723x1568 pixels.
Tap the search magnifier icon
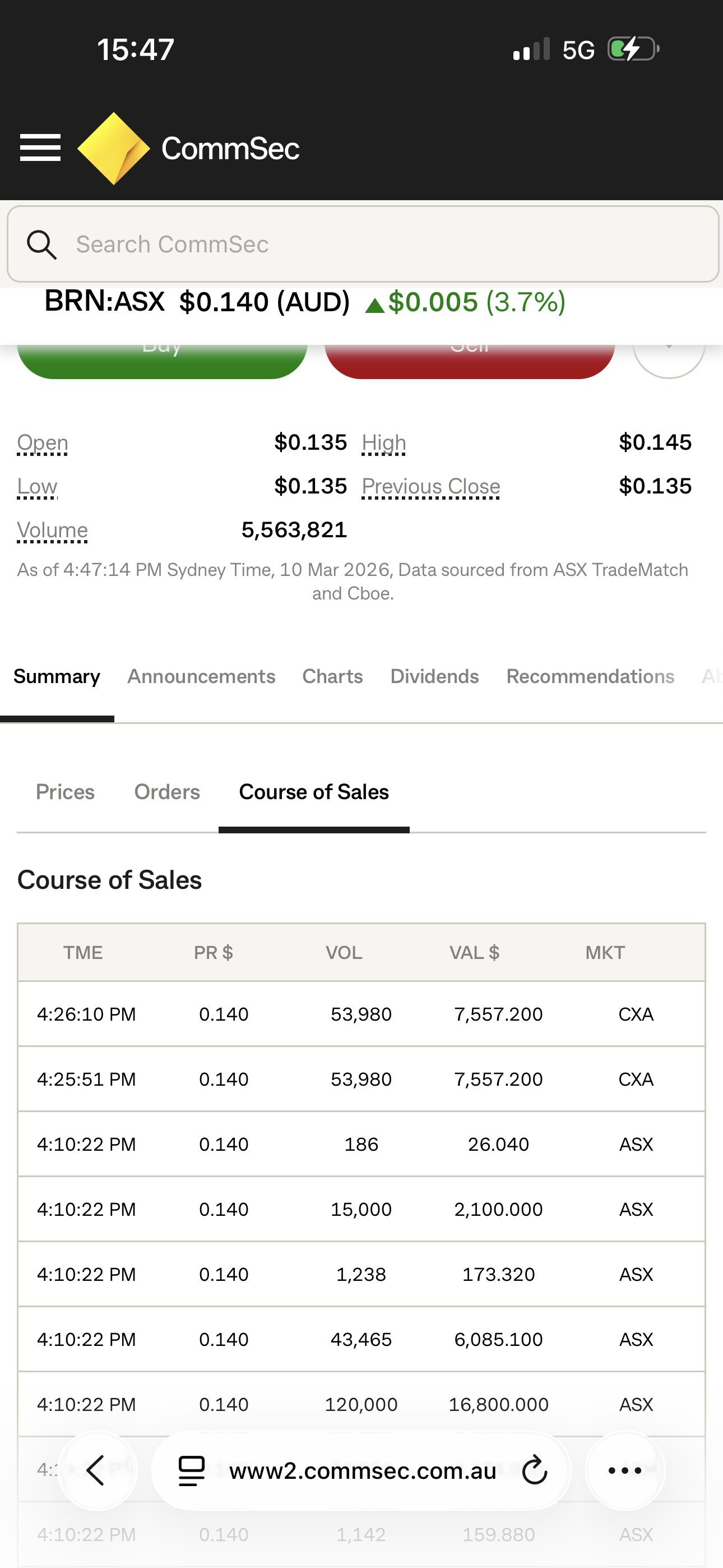[41, 245]
